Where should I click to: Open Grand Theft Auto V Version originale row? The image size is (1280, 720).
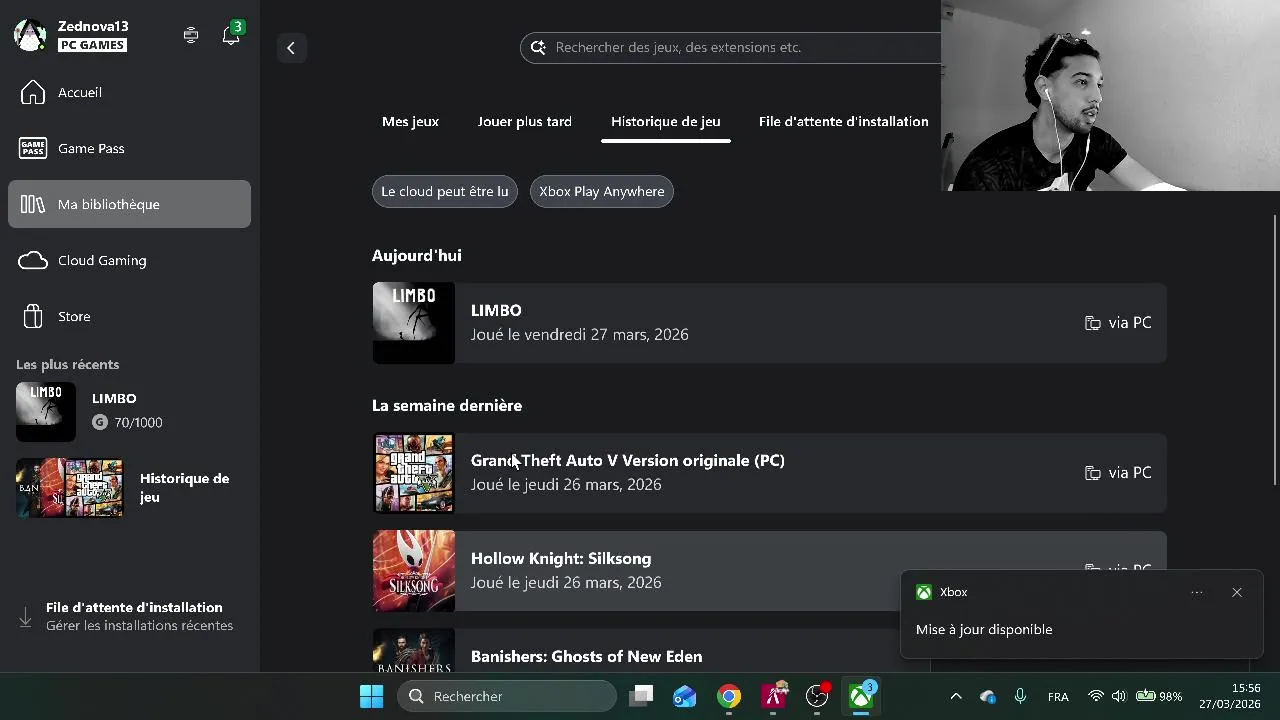[769, 472]
